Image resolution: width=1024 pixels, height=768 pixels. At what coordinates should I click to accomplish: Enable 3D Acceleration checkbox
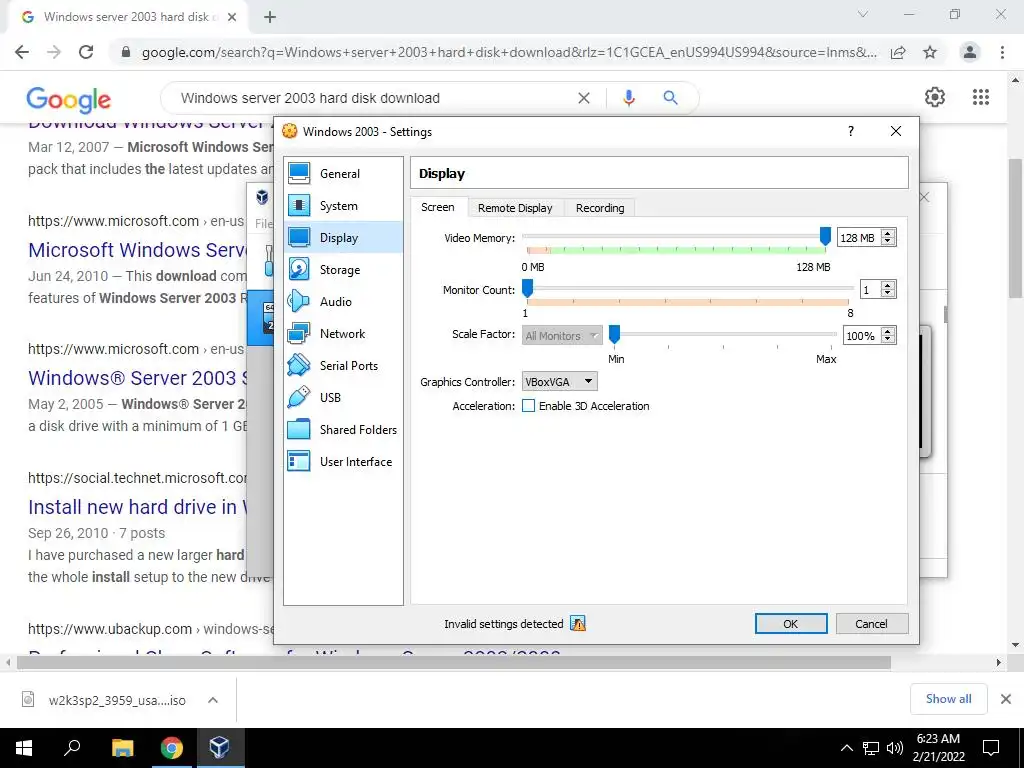pyautogui.click(x=528, y=406)
